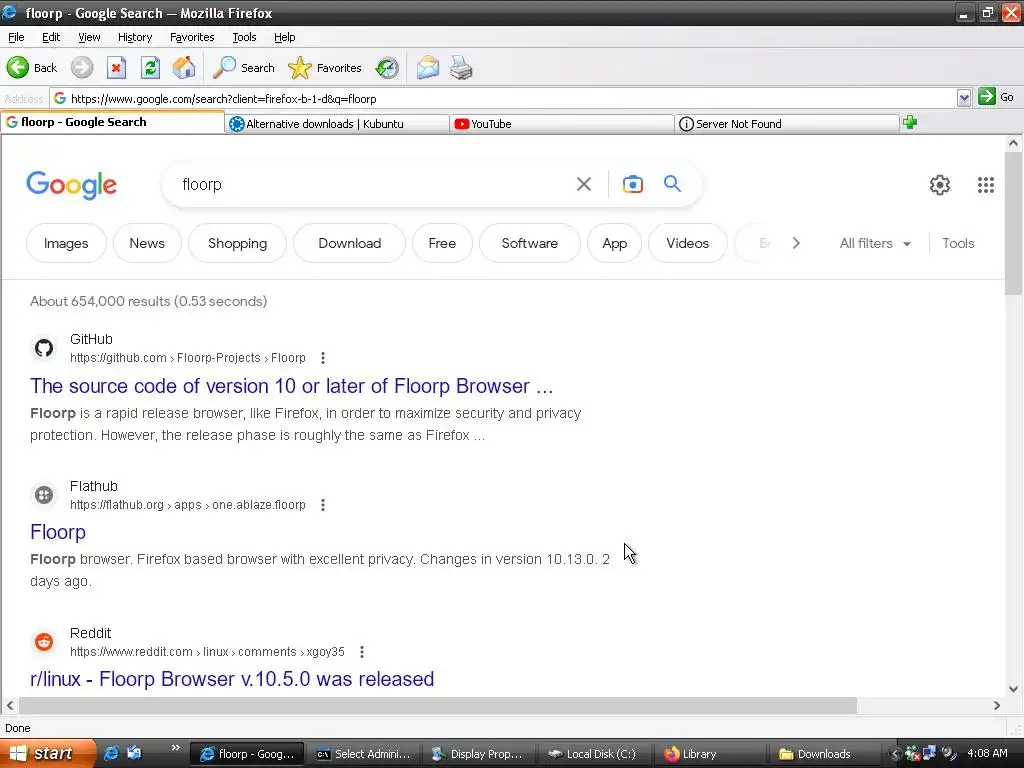
Task: Select the Download filter chip
Action: pyautogui.click(x=349, y=243)
